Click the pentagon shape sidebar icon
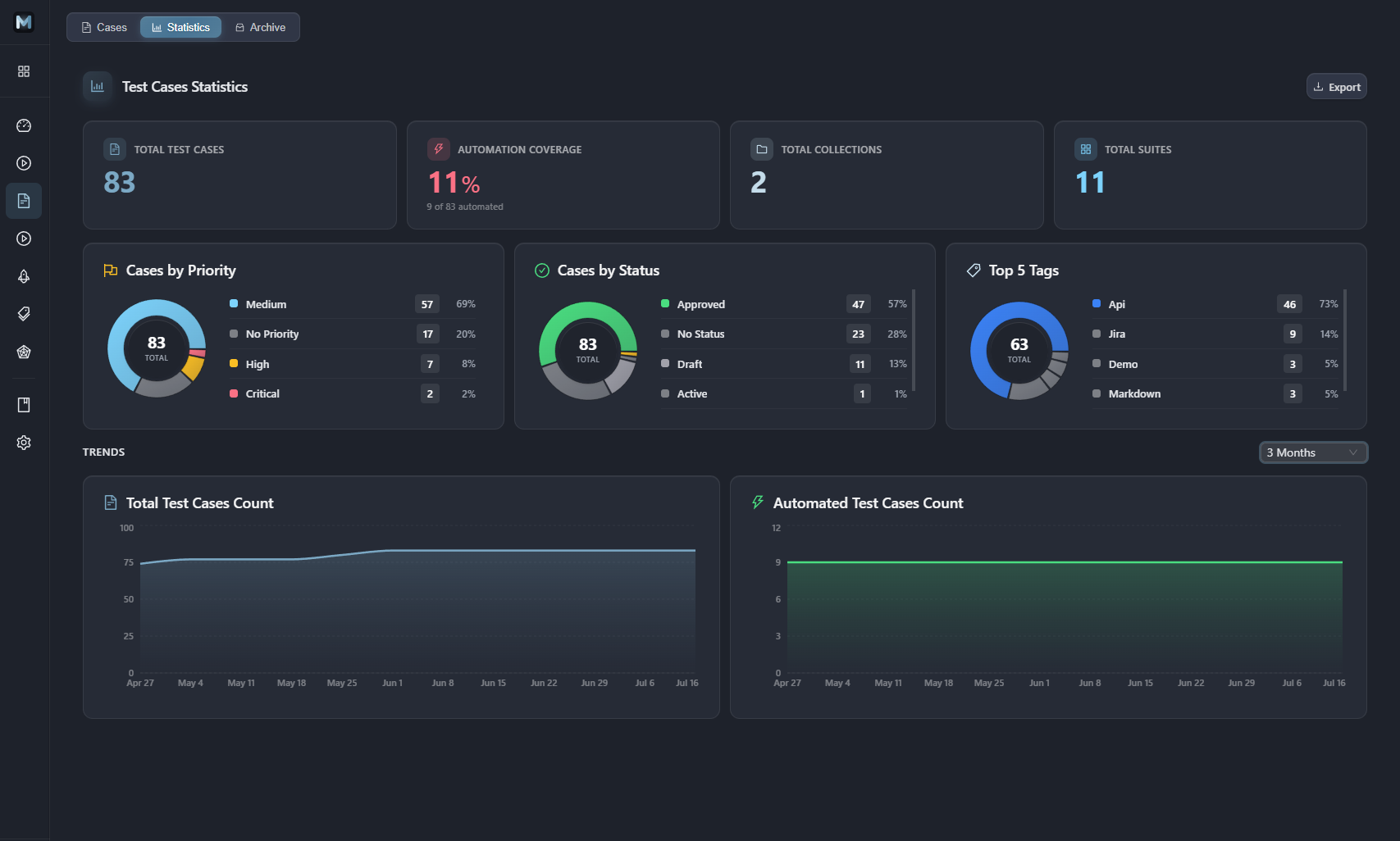 [x=24, y=352]
